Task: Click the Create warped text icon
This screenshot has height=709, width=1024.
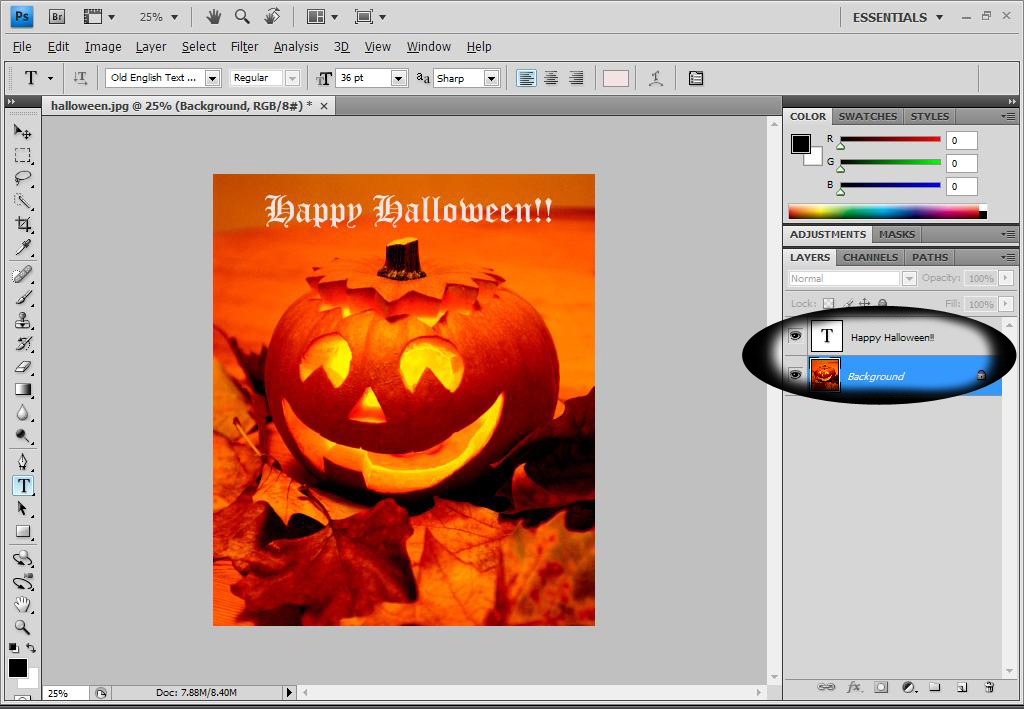Action: (x=656, y=78)
